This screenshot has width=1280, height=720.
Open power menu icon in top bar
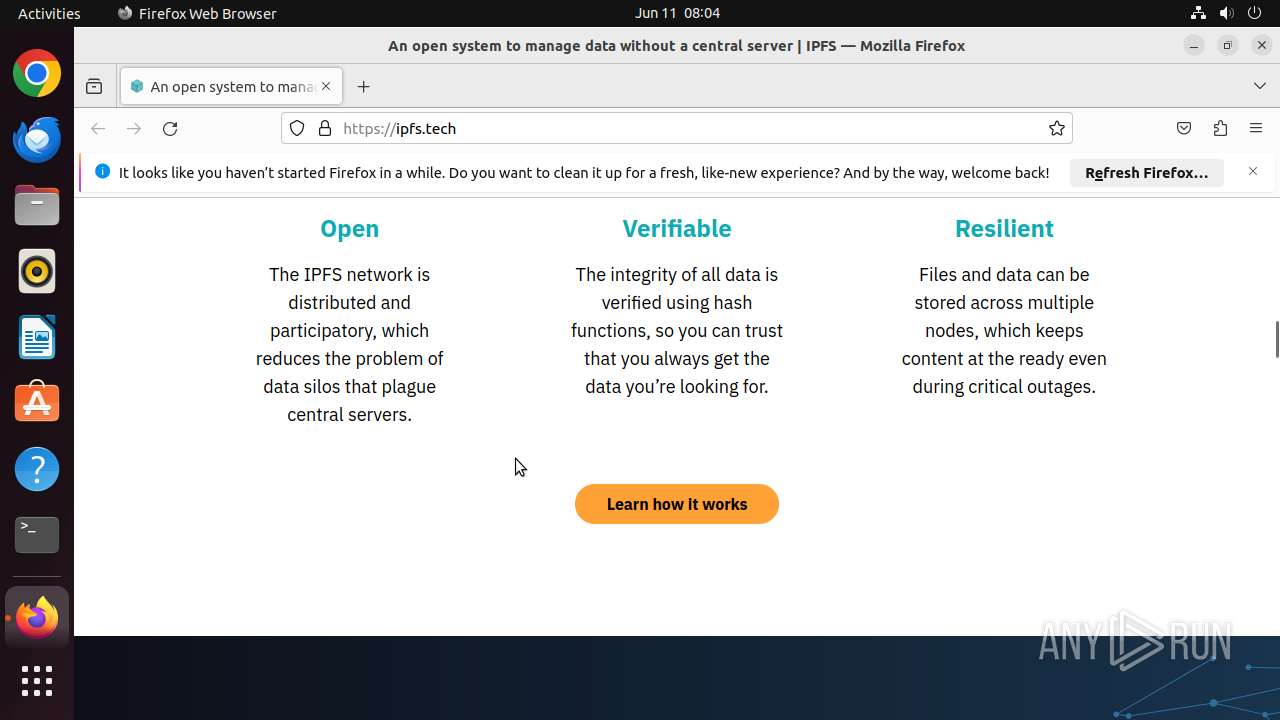pyautogui.click(x=1256, y=13)
